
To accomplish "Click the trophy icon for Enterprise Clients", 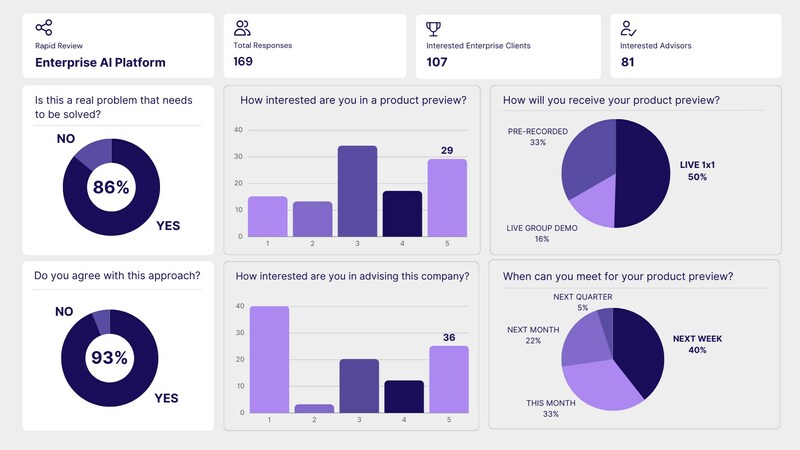I will pos(433,29).
